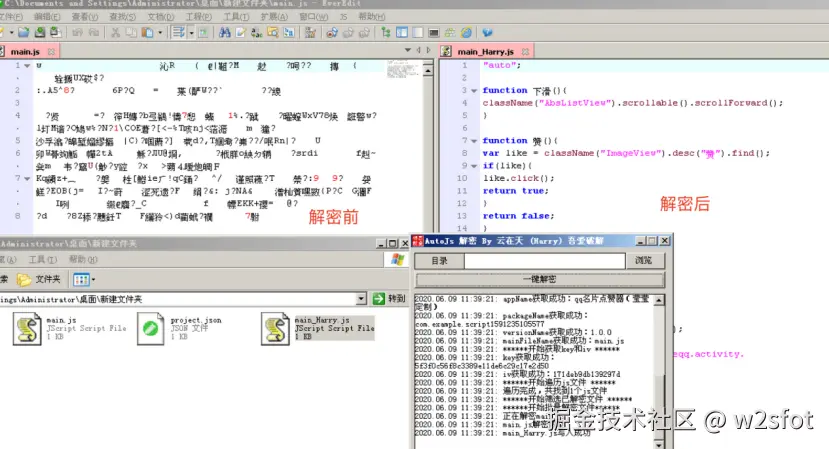Click the 转到 go button in Explorer
Viewport: 829px width, 449px height.
click(390, 299)
